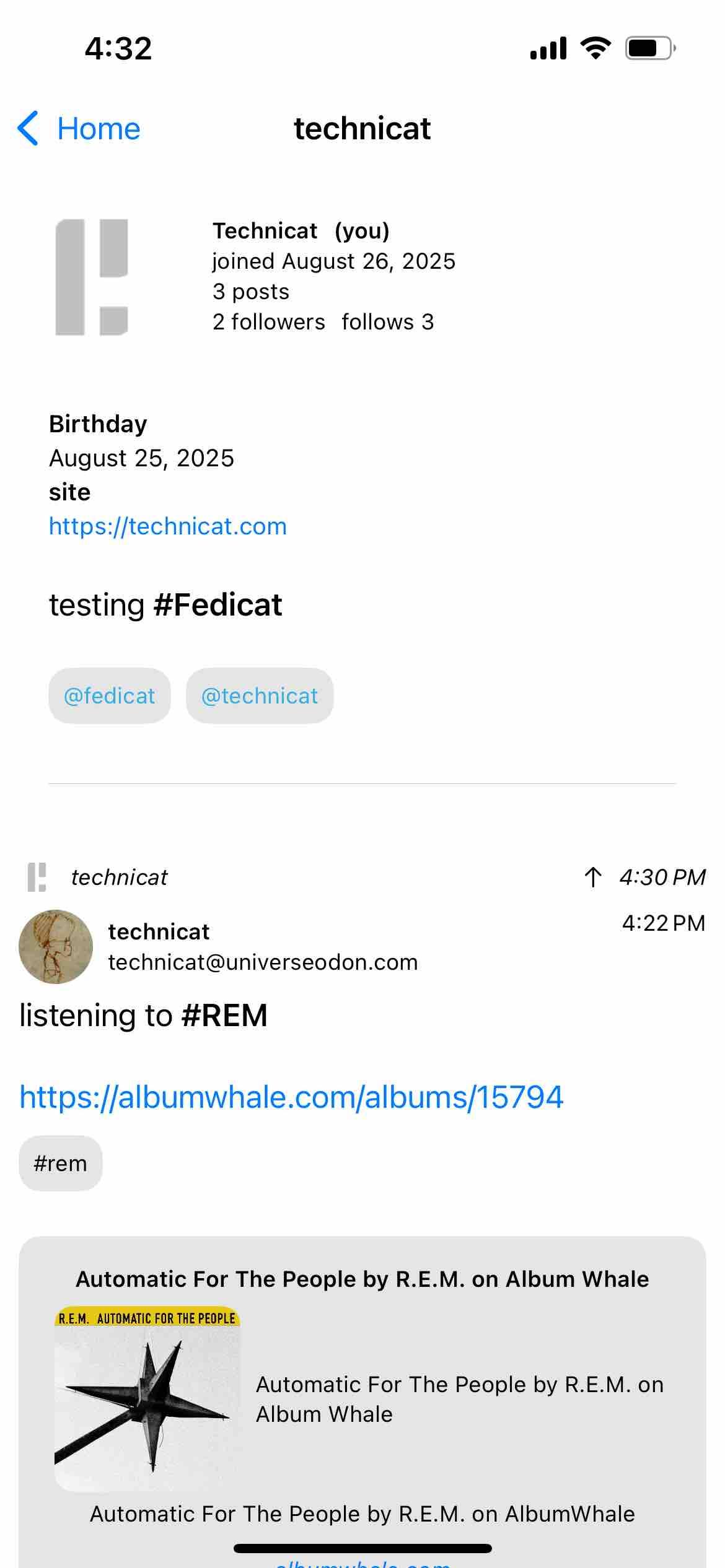This screenshot has width=725, height=1568.
Task: Tap the 4:22 PM post timestamp
Action: click(663, 923)
